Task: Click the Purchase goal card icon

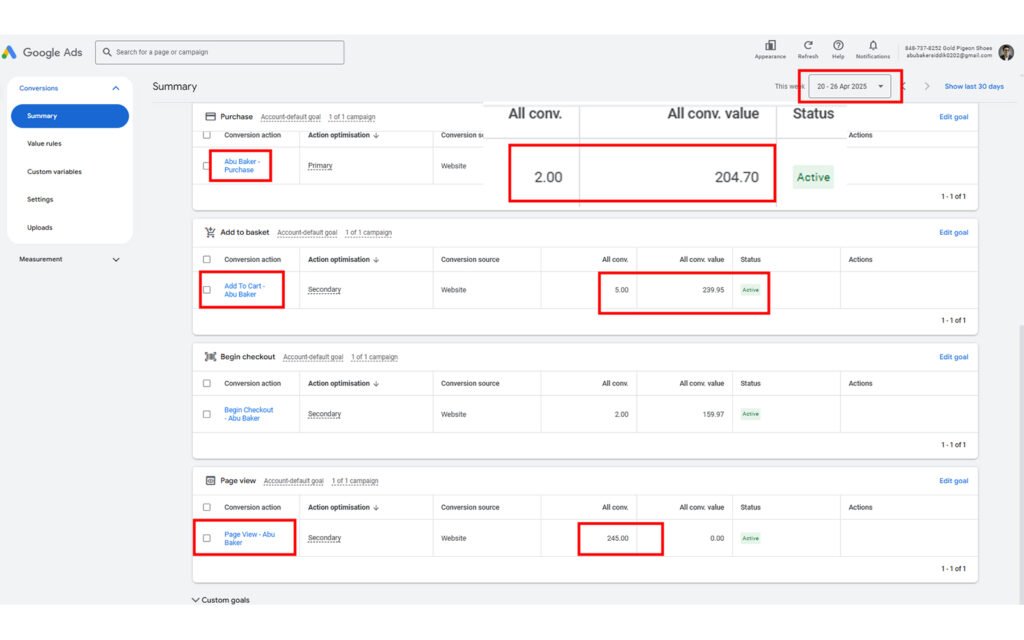Action: tap(210, 117)
